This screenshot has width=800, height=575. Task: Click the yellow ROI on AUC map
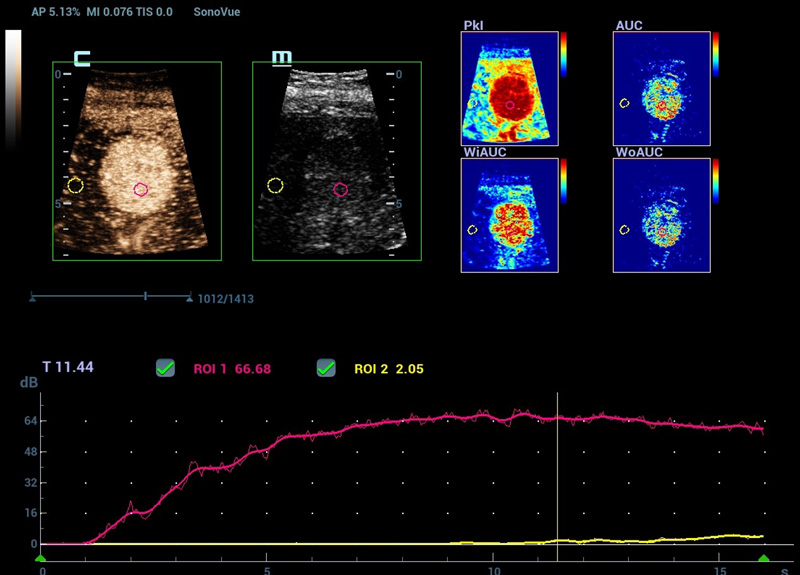[625, 102]
